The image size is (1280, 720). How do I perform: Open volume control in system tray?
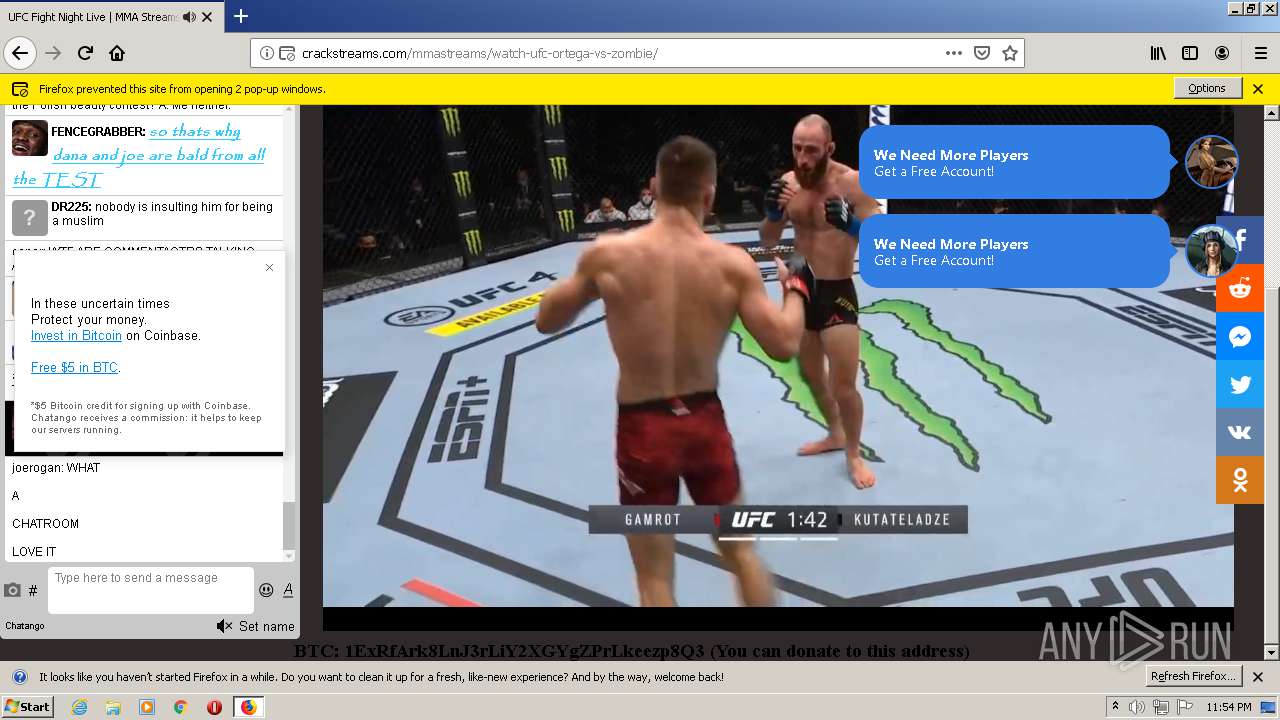[1137, 707]
